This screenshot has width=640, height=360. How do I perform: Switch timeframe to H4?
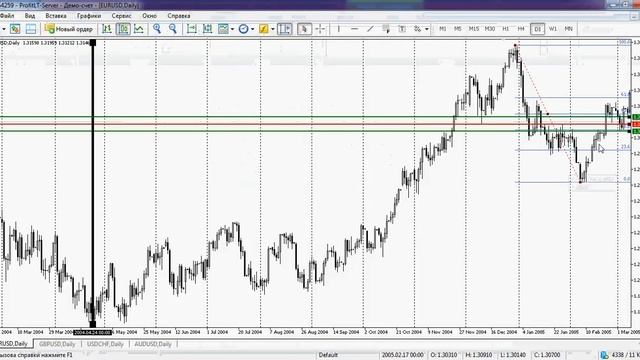pyautogui.click(x=521, y=29)
